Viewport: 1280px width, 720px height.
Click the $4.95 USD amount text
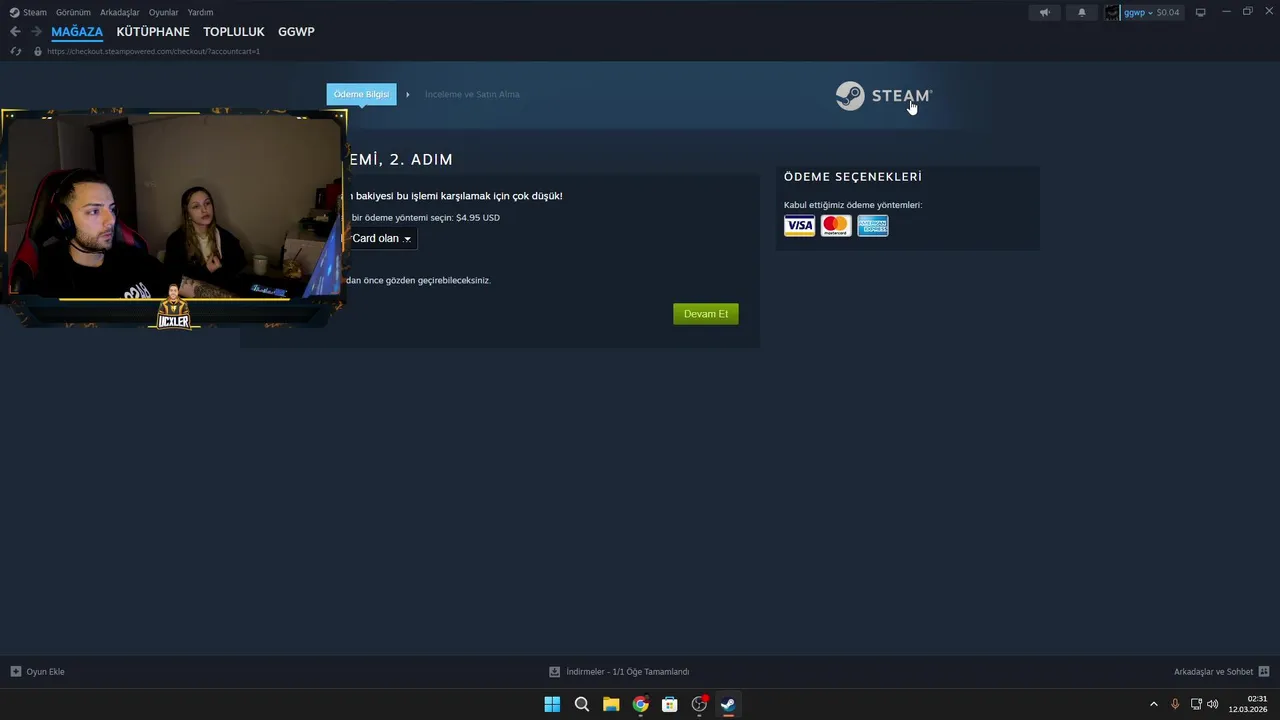click(x=478, y=217)
